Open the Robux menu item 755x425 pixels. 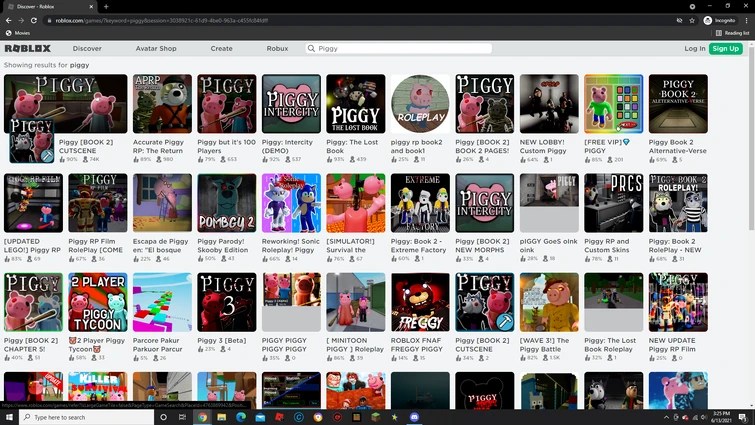click(277, 48)
